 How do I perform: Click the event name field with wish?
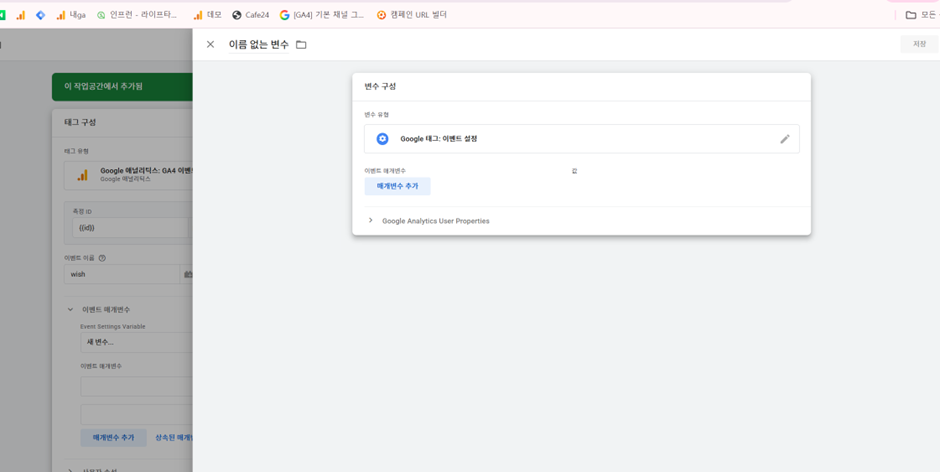point(122,274)
